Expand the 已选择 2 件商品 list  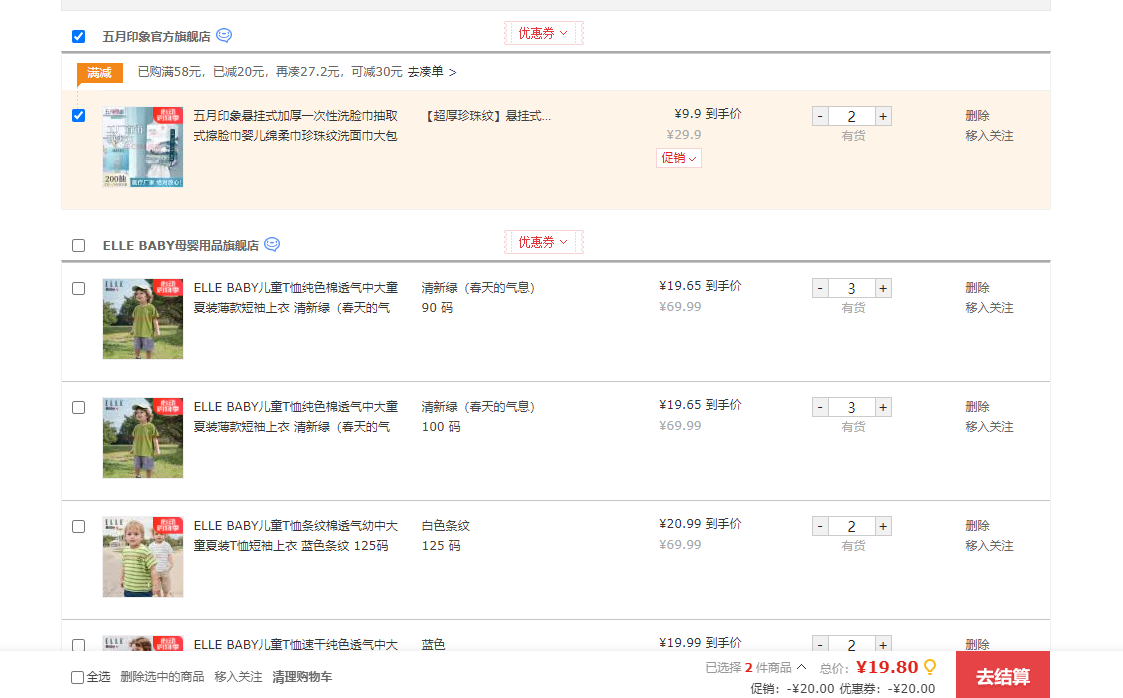pyautogui.click(x=756, y=667)
